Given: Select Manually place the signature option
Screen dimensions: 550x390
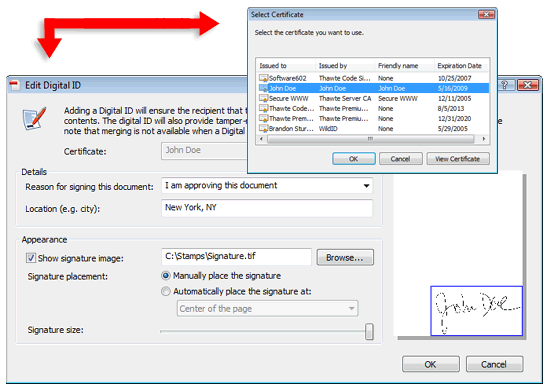Looking at the screenshot, I should click(x=166, y=276).
